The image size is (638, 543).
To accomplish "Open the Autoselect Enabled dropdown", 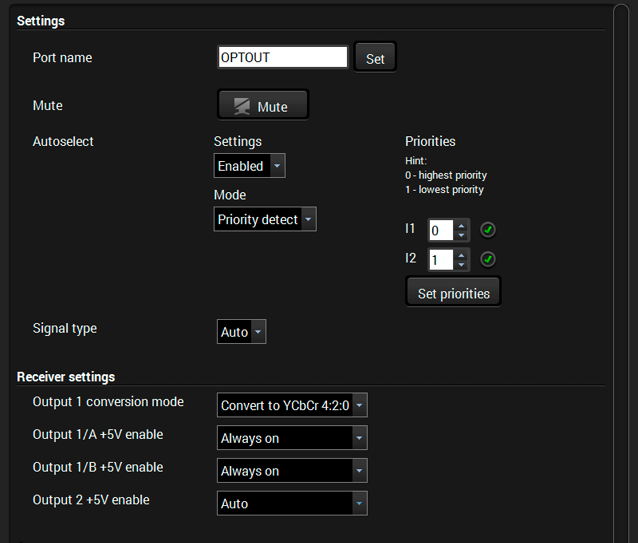I will click(249, 166).
